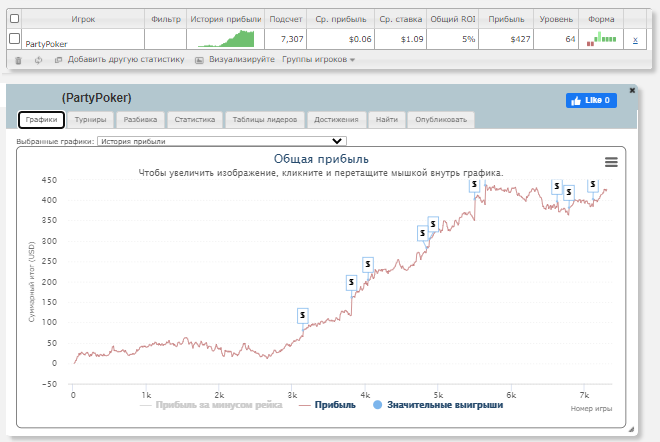
Task: Open the chart hamburger menu
Action: (x=611, y=162)
